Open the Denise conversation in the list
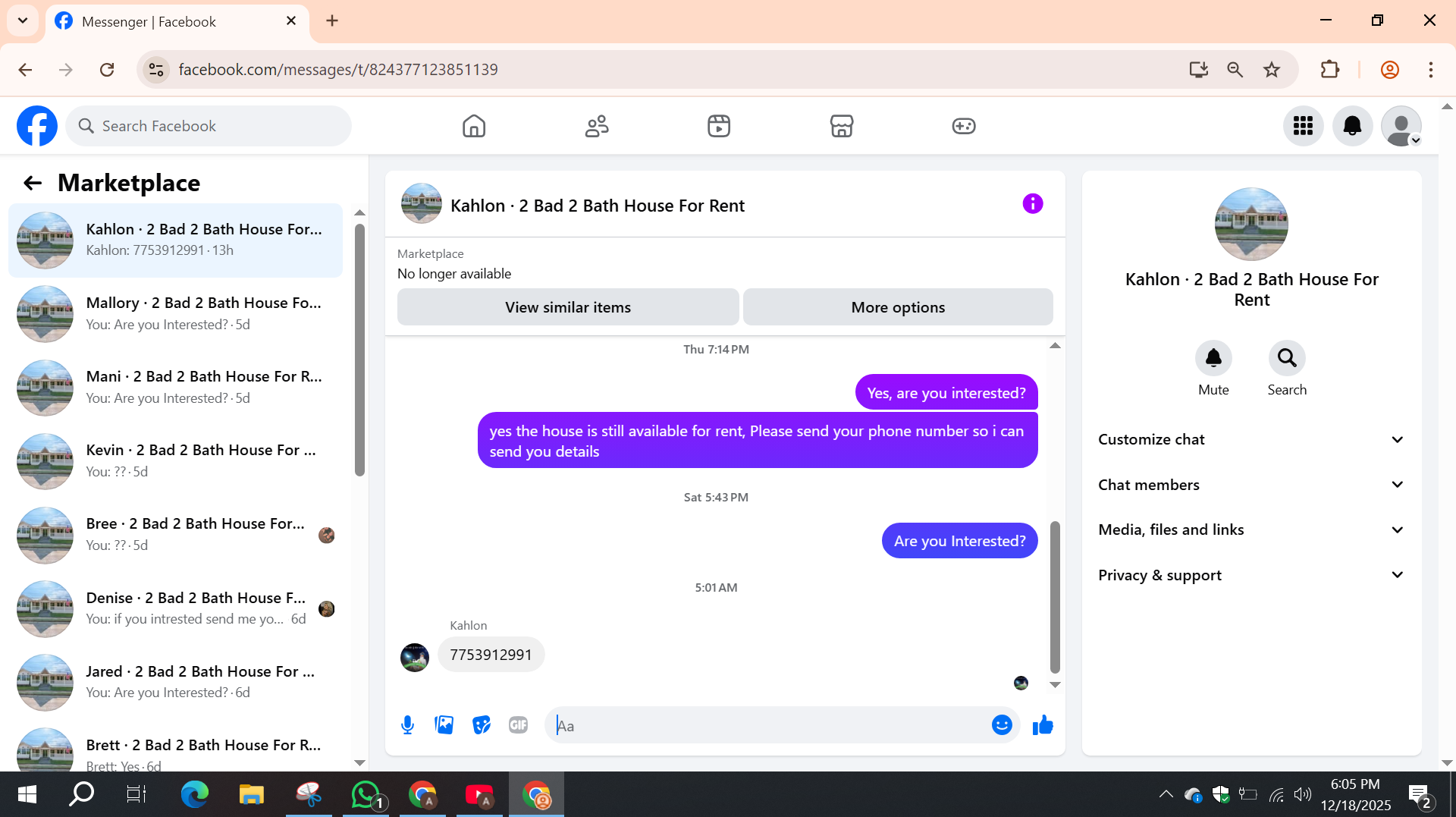The height and width of the screenshot is (817, 1456). pyautogui.click(x=176, y=608)
